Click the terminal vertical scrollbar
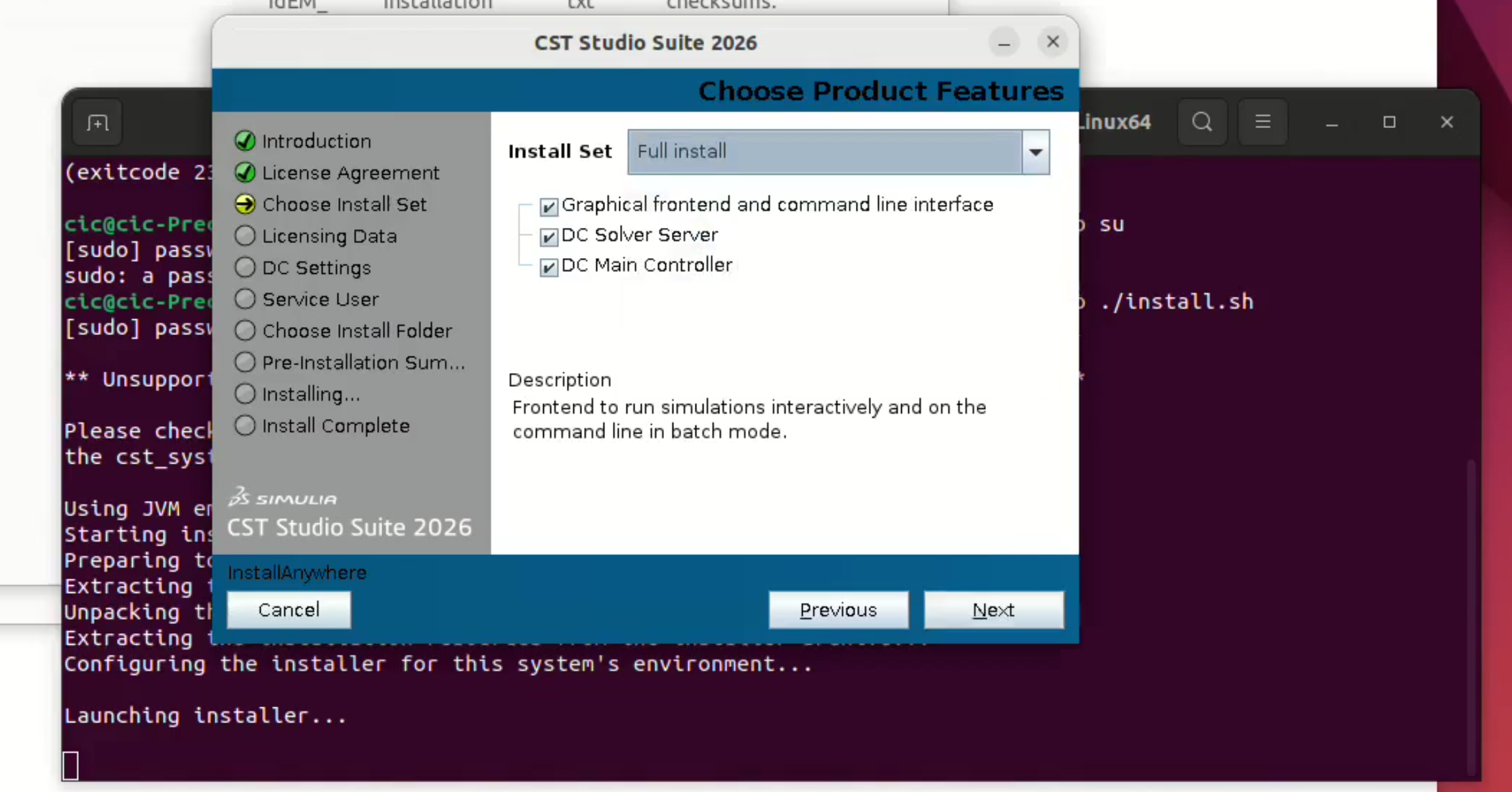1512x792 pixels. click(x=1471, y=617)
